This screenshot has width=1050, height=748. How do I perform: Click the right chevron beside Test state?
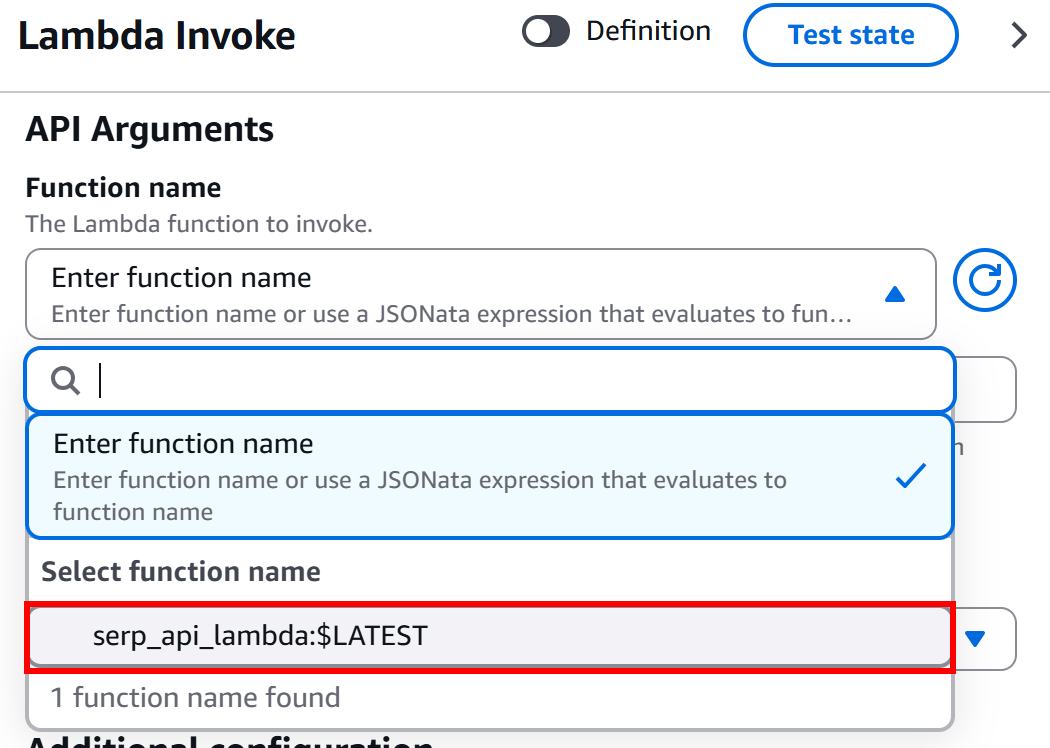tap(1019, 36)
